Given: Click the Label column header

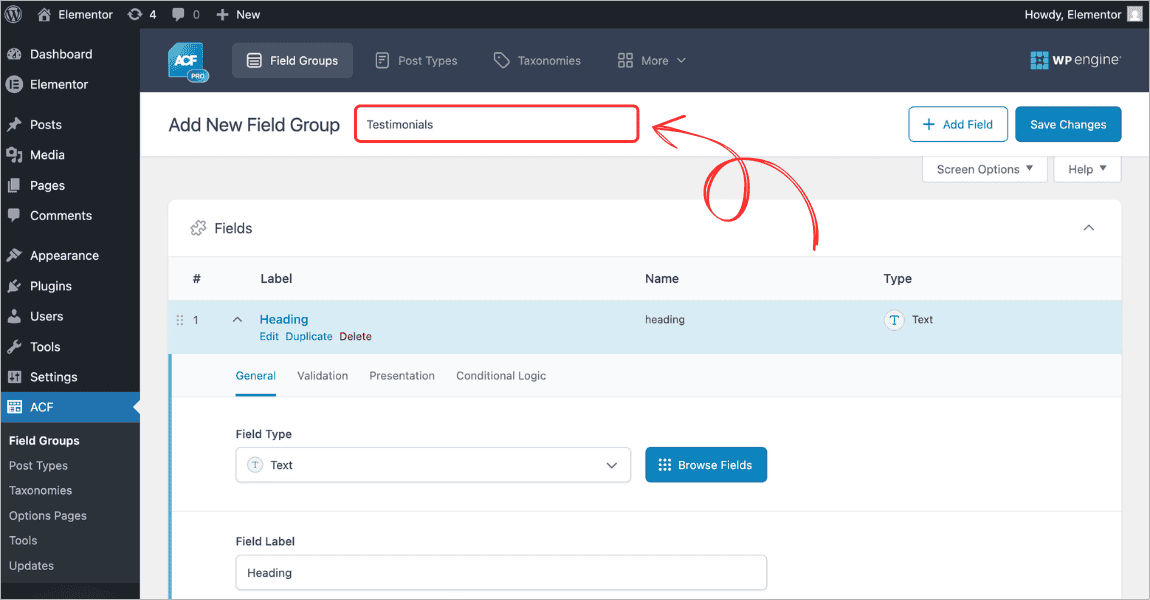Looking at the screenshot, I should pos(276,279).
